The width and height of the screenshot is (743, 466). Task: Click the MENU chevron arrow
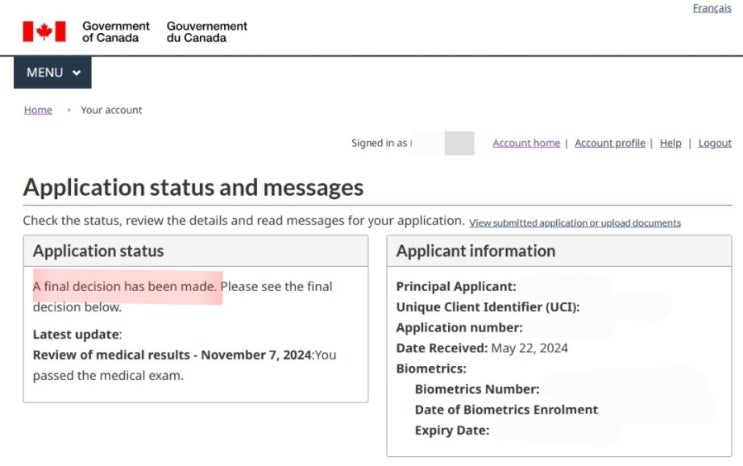point(77,73)
